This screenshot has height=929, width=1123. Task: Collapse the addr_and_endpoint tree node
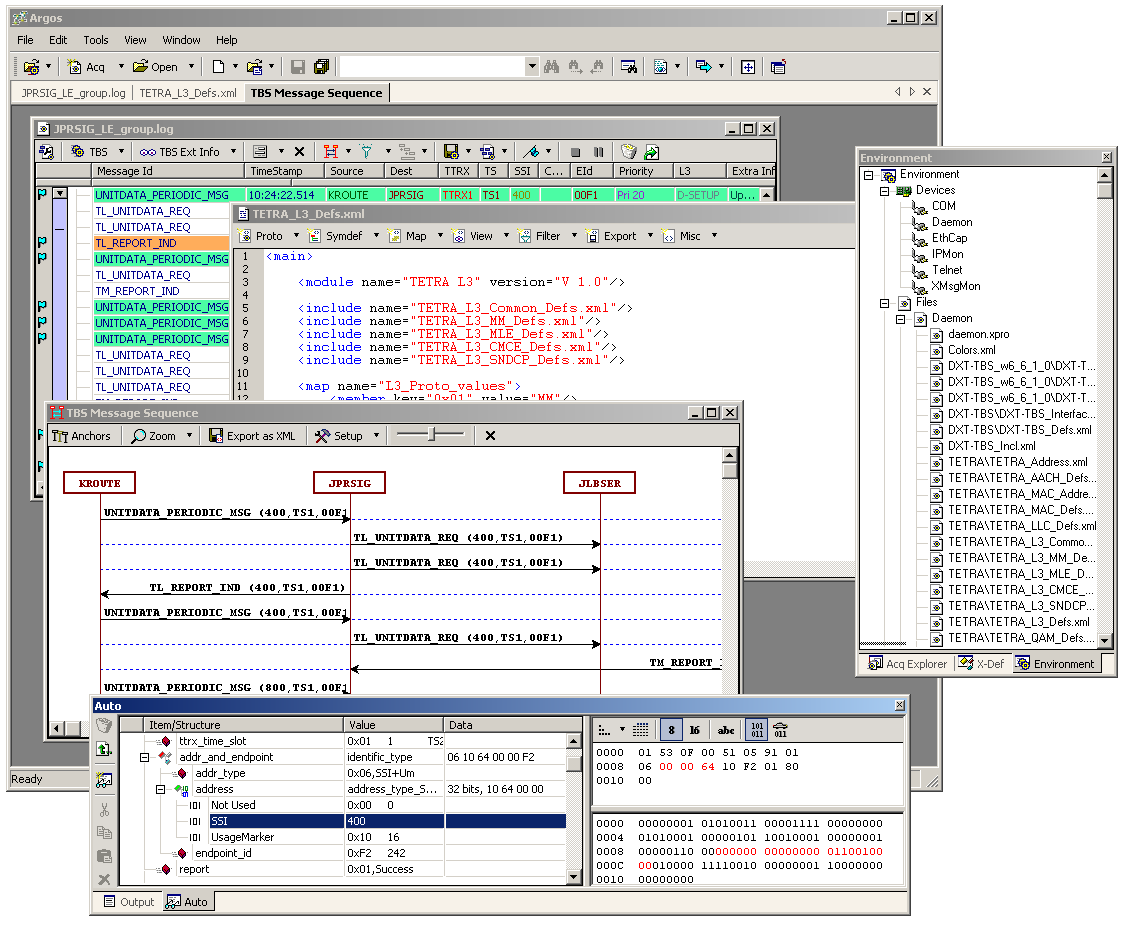click(145, 758)
